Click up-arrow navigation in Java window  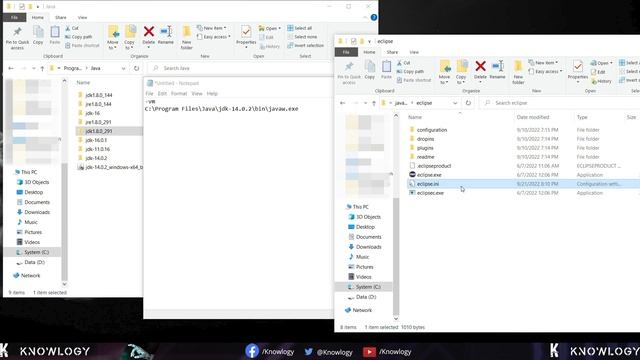(x=42, y=69)
